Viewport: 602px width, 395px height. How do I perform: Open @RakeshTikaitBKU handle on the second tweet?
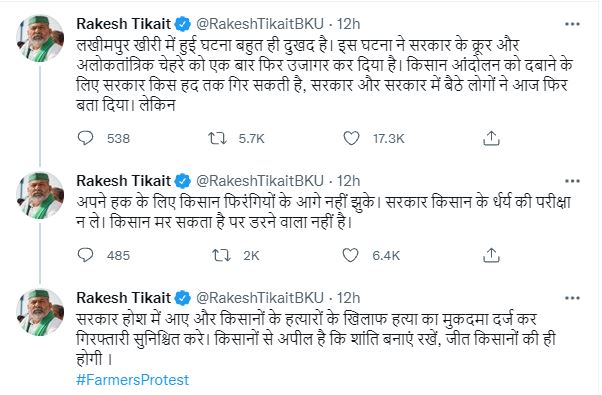260,181
